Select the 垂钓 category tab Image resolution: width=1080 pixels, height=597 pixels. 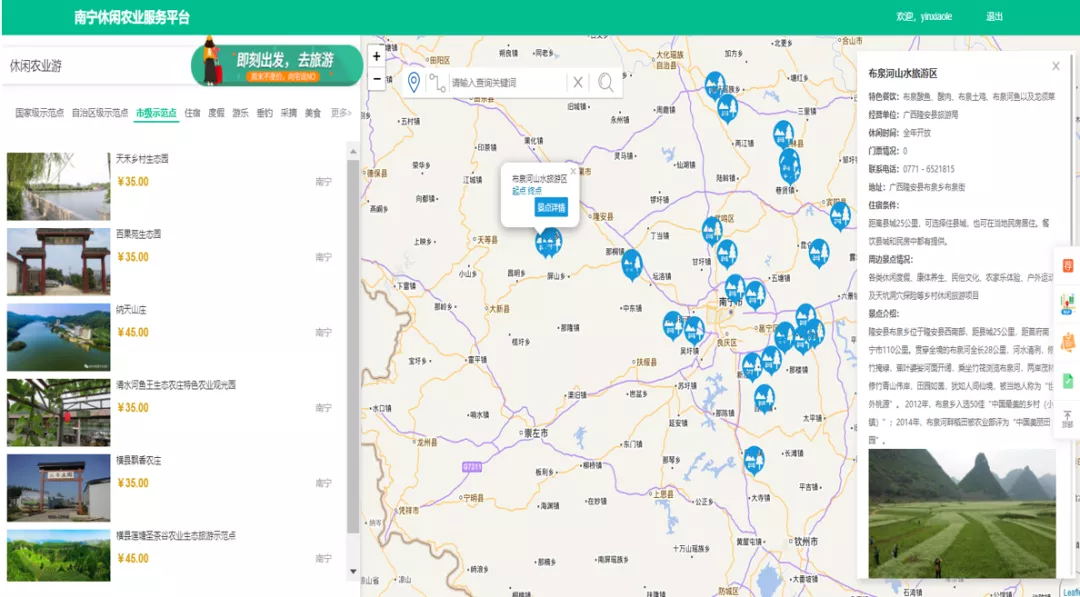pyautogui.click(x=265, y=113)
